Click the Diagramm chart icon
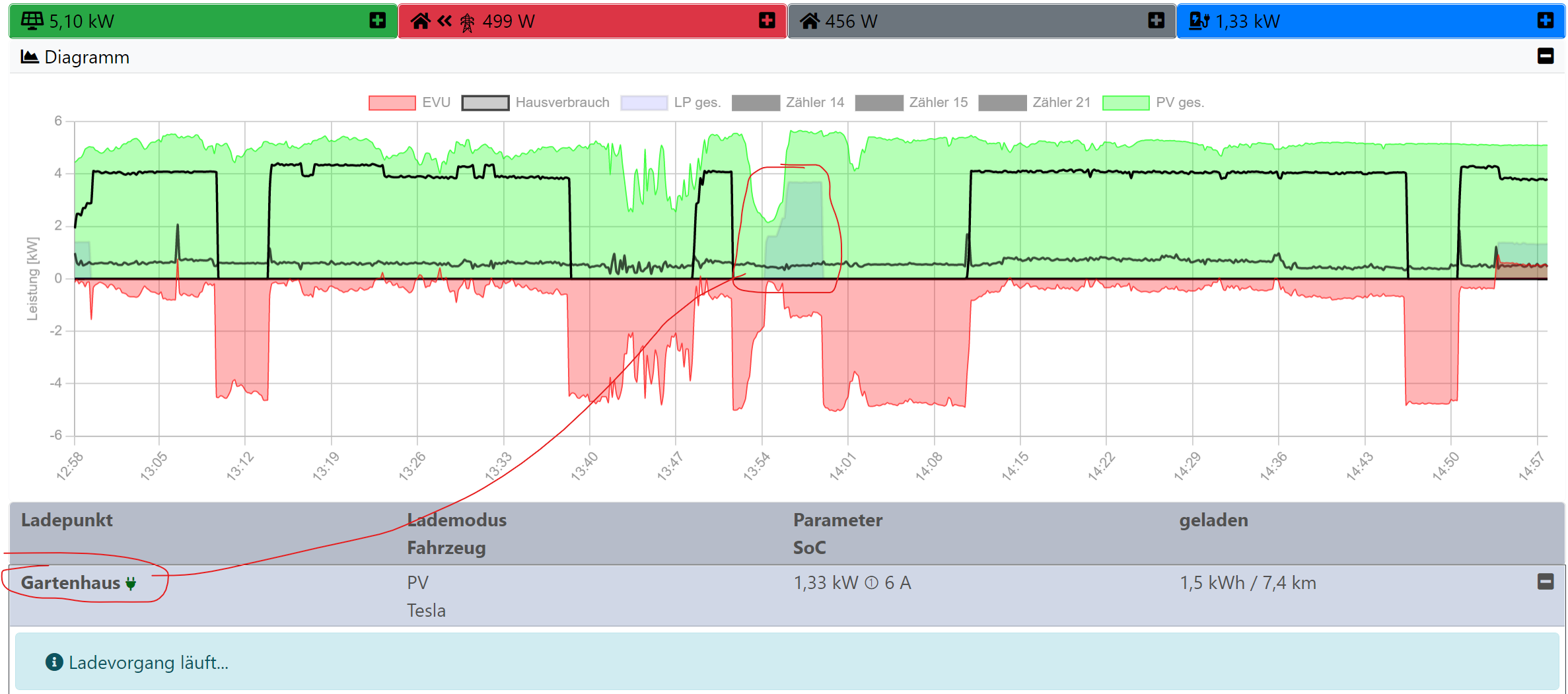Viewport: 1568px width, 694px height. click(x=29, y=57)
